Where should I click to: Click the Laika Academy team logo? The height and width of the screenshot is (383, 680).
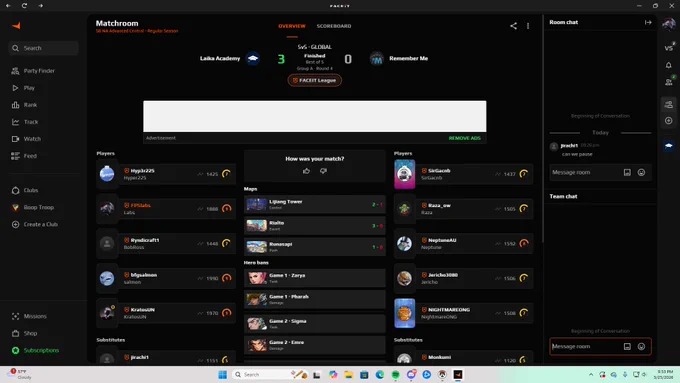(253, 58)
